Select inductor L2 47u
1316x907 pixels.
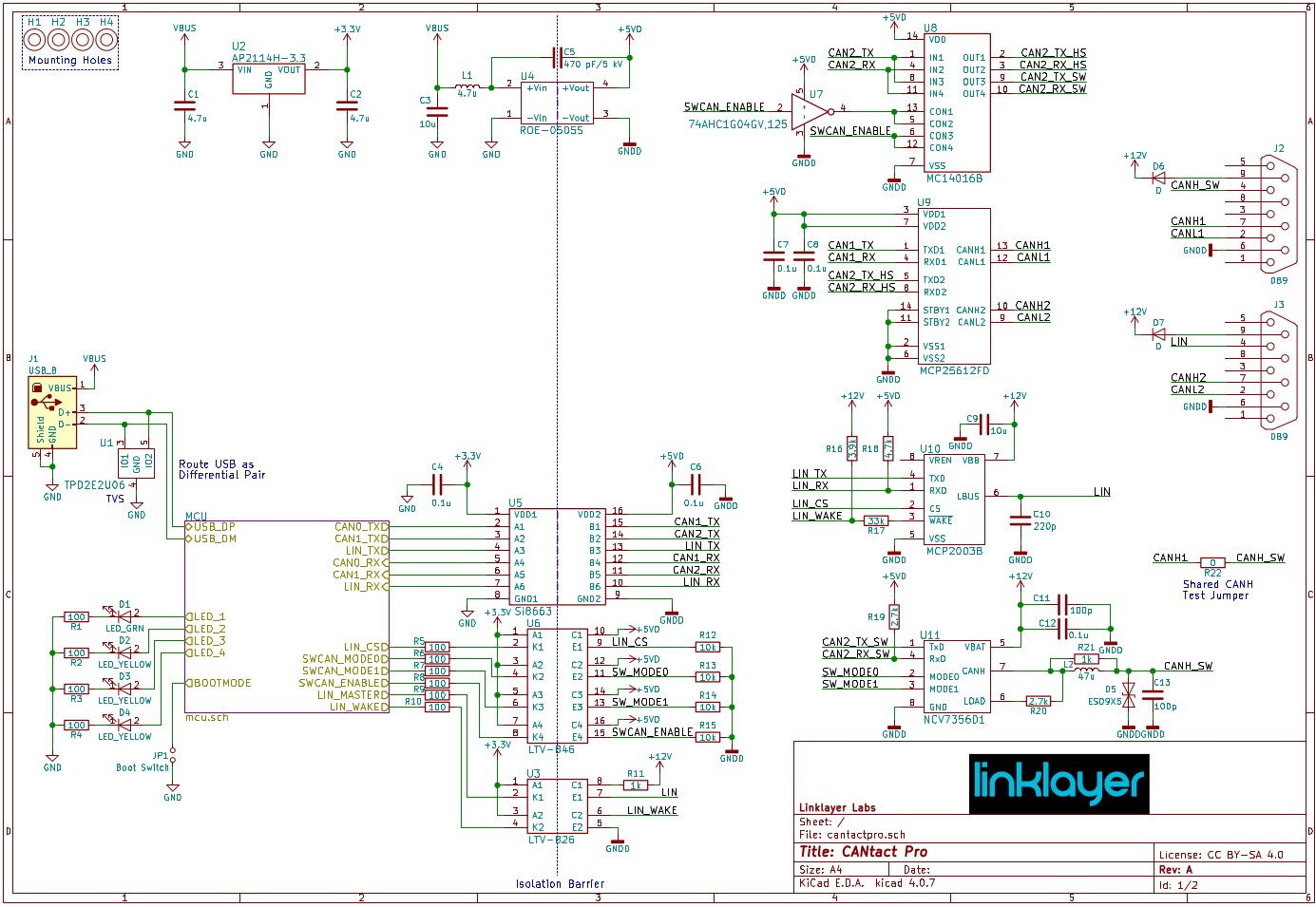(1086, 671)
